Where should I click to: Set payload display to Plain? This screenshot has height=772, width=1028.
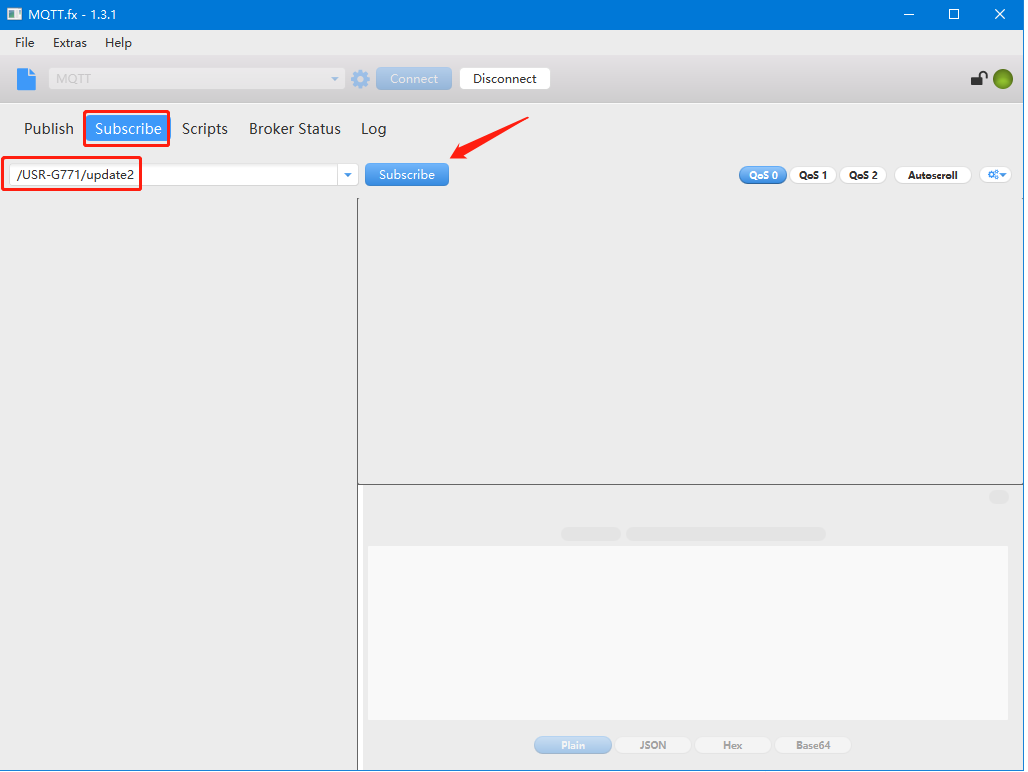click(573, 745)
